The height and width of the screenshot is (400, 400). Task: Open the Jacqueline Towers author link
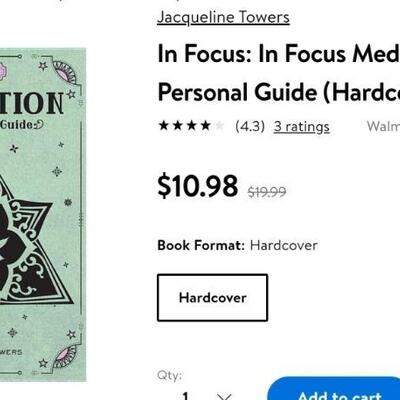(223, 17)
